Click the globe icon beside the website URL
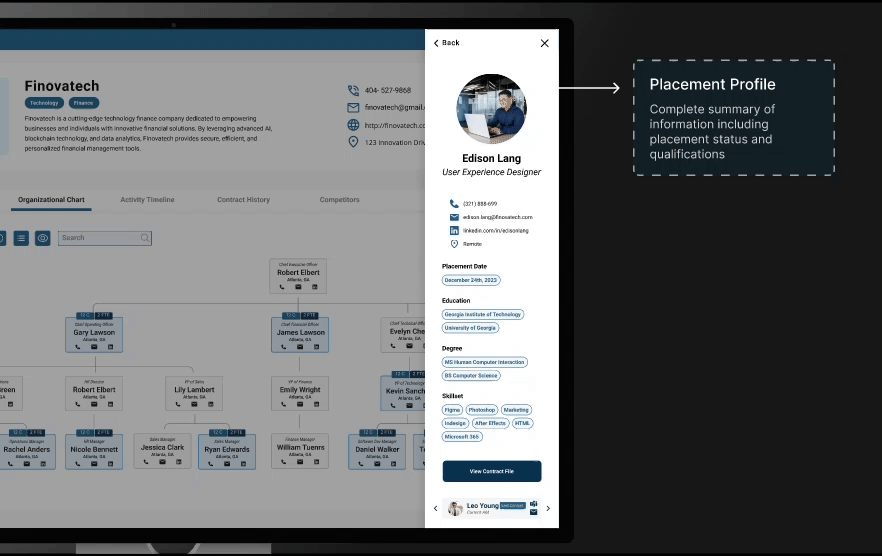882x556 pixels. (x=353, y=125)
